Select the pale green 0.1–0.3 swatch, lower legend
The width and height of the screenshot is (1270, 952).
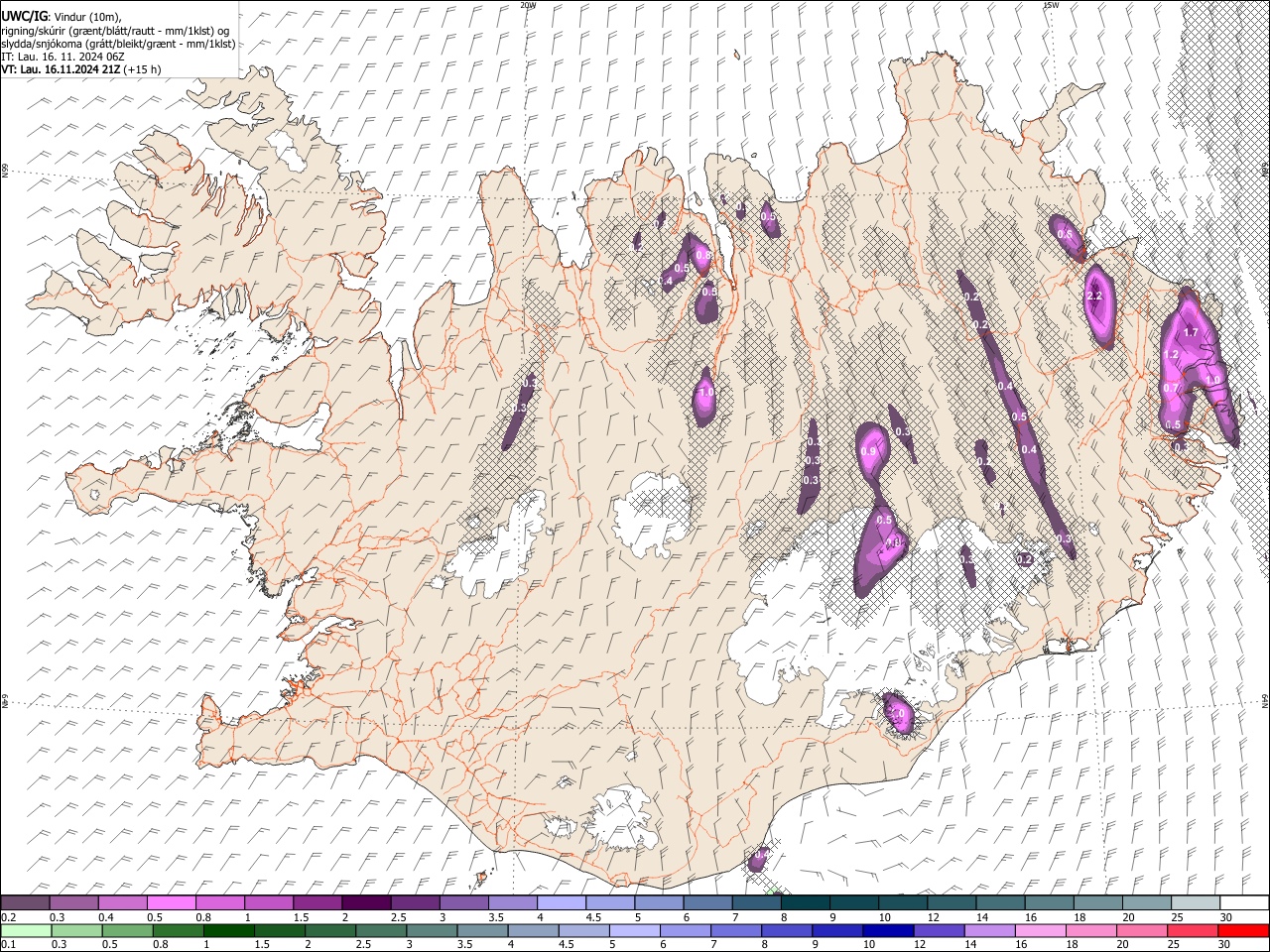click(26, 931)
